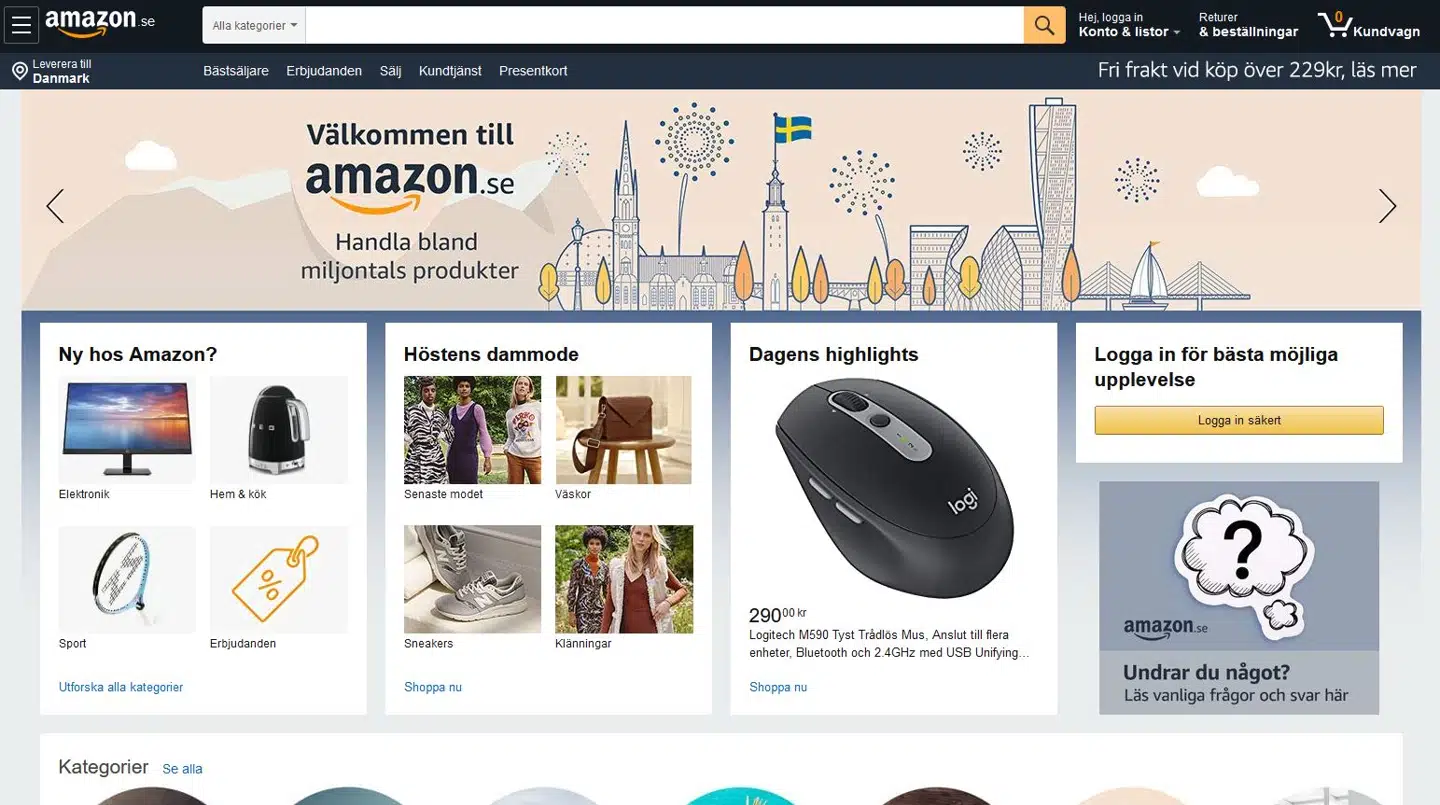Open the Kundvagn shopping cart icon

pos(1368,26)
